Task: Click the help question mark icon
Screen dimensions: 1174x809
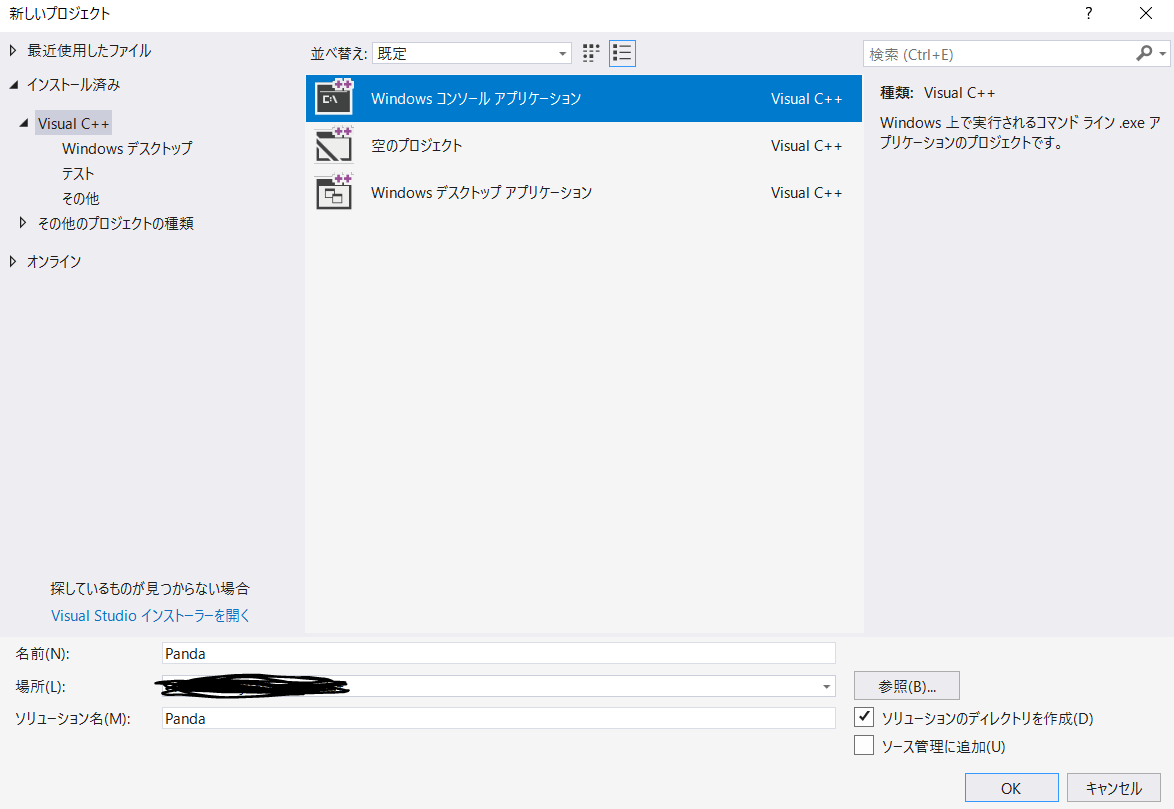Action: click(1090, 14)
